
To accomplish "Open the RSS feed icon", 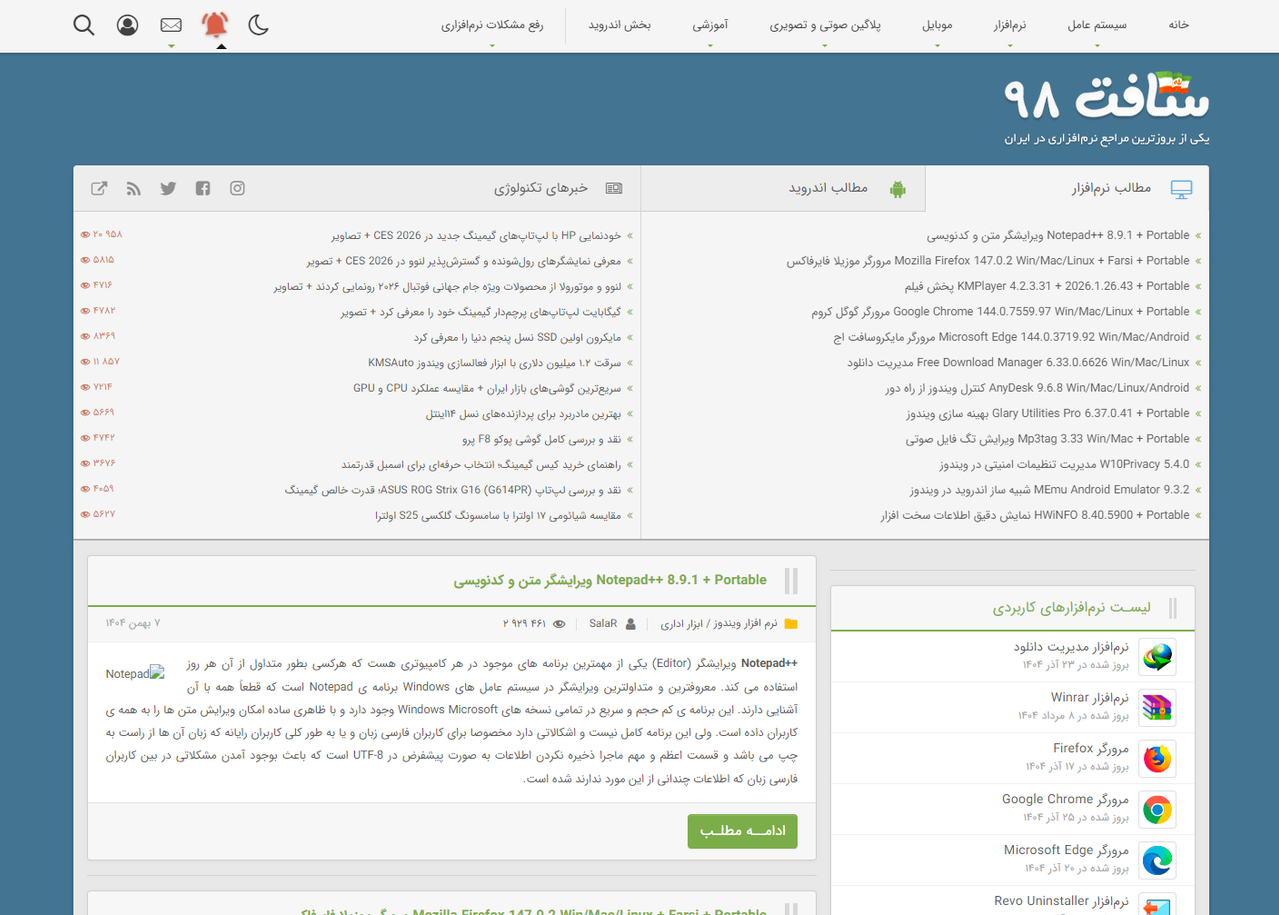I will [134, 188].
